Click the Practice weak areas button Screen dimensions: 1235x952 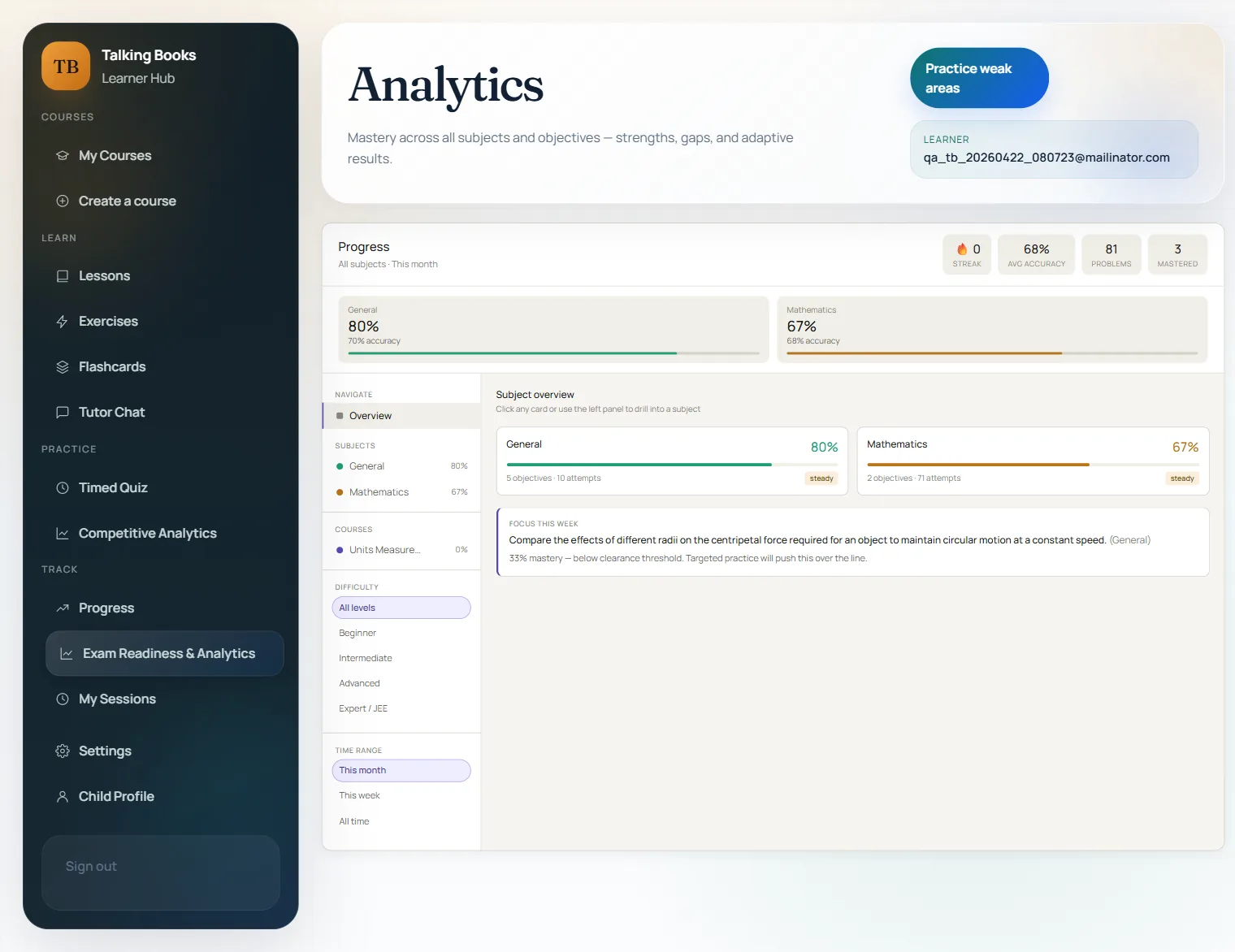pyautogui.click(x=979, y=78)
